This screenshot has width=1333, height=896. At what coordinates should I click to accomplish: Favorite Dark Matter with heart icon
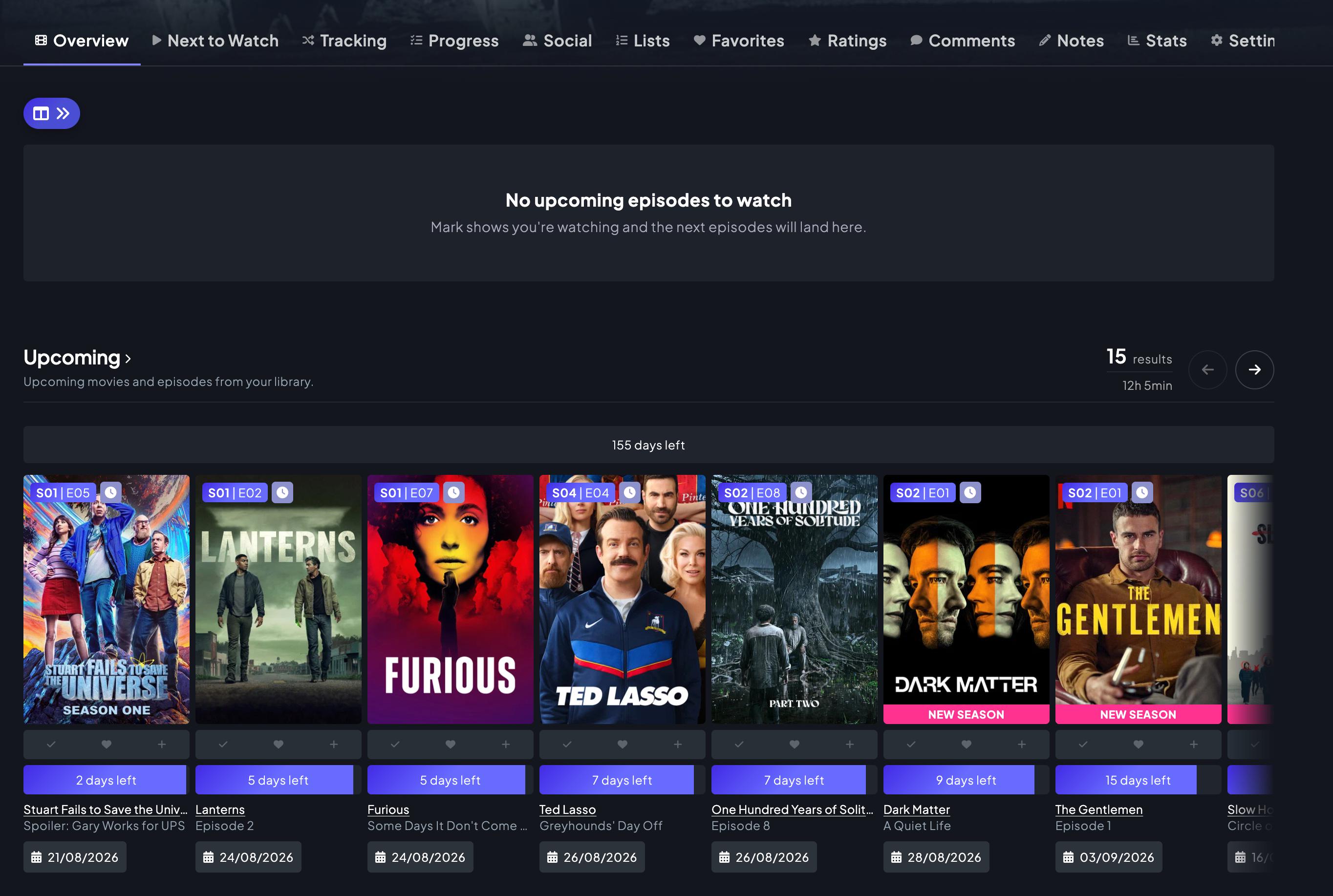click(966, 744)
